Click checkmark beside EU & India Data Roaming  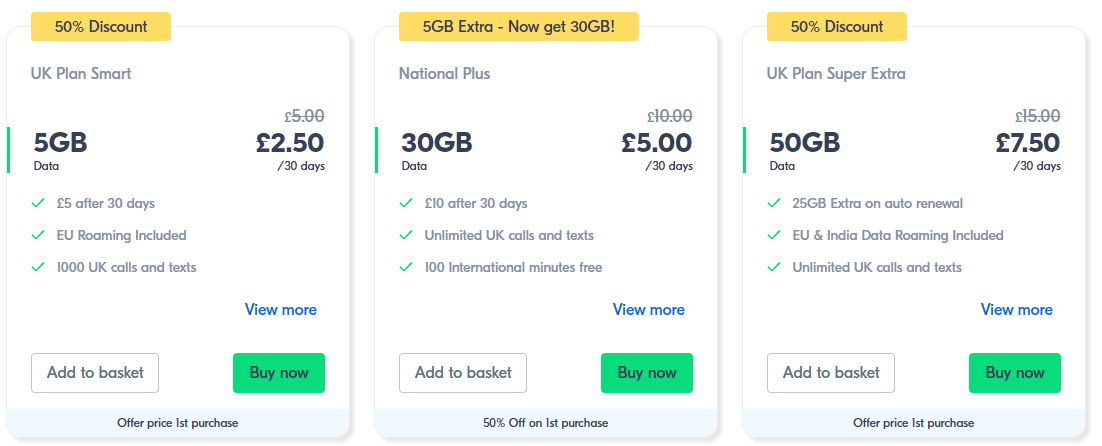774,236
